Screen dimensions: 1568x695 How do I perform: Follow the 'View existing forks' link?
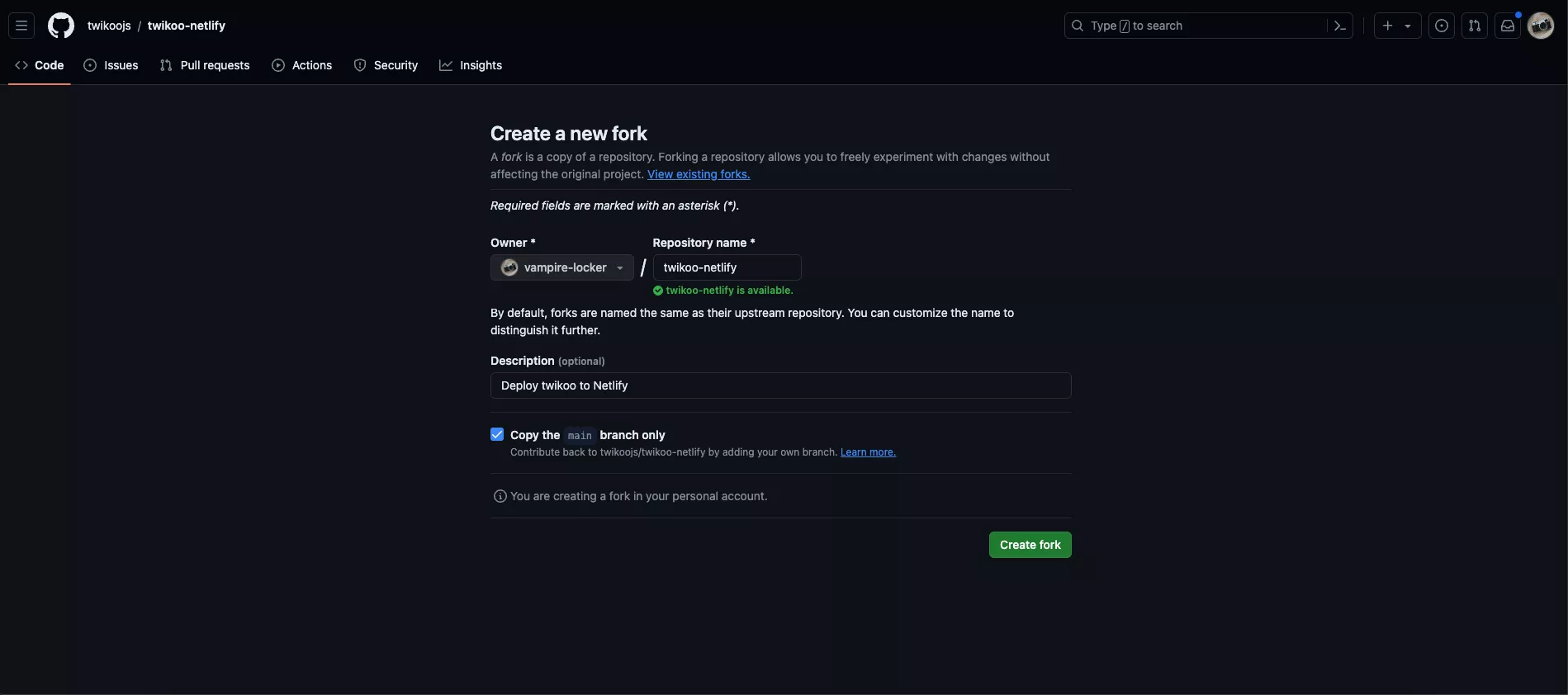click(x=699, y=174)
